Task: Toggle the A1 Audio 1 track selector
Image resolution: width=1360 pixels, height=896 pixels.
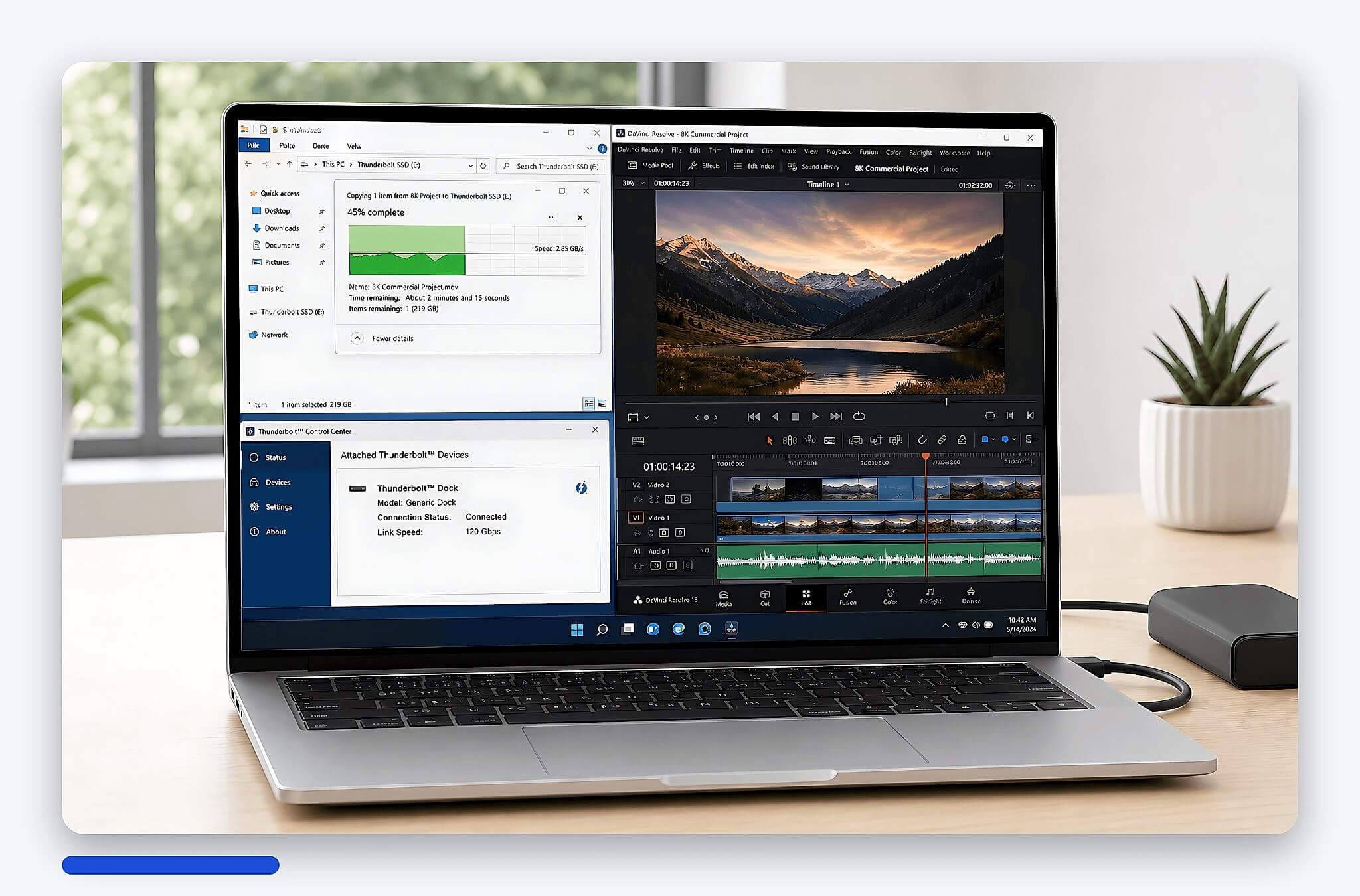Action: [637, 551]
